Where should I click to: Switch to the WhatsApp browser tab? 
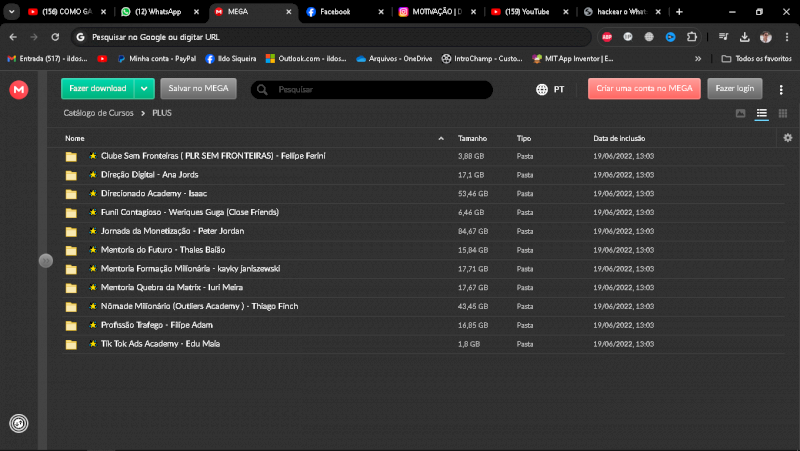pyautogui.click(x=151, y=12)
